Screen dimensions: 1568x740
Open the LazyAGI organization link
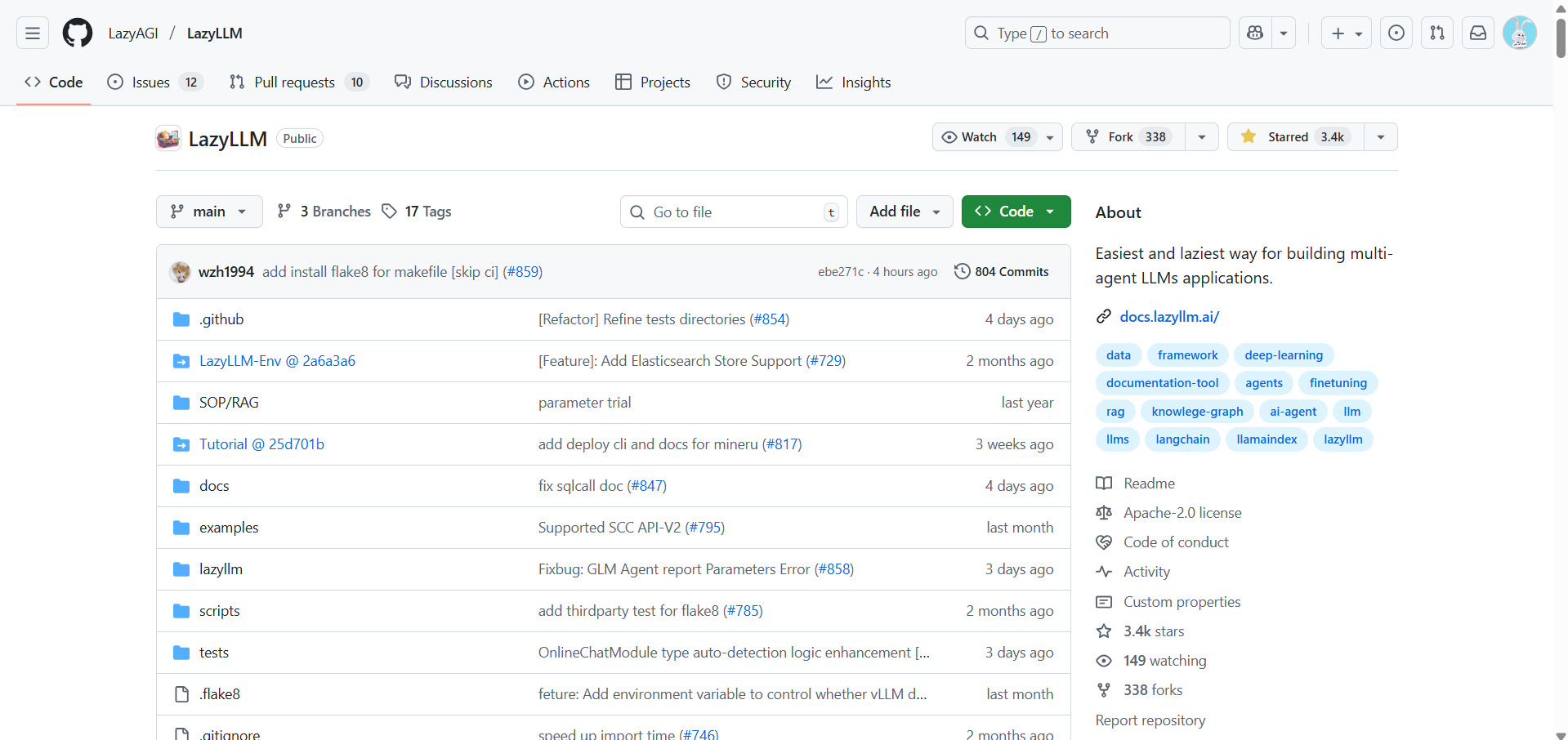pyautogui.click(x=133, y=33)
